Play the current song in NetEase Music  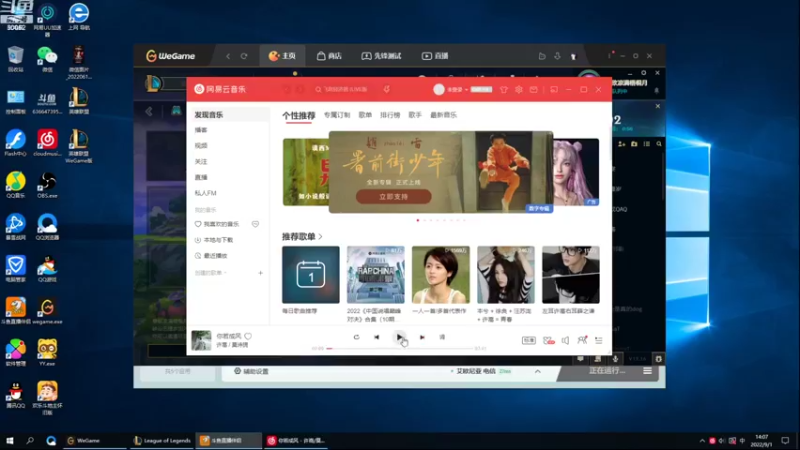[x=399, y=337]
